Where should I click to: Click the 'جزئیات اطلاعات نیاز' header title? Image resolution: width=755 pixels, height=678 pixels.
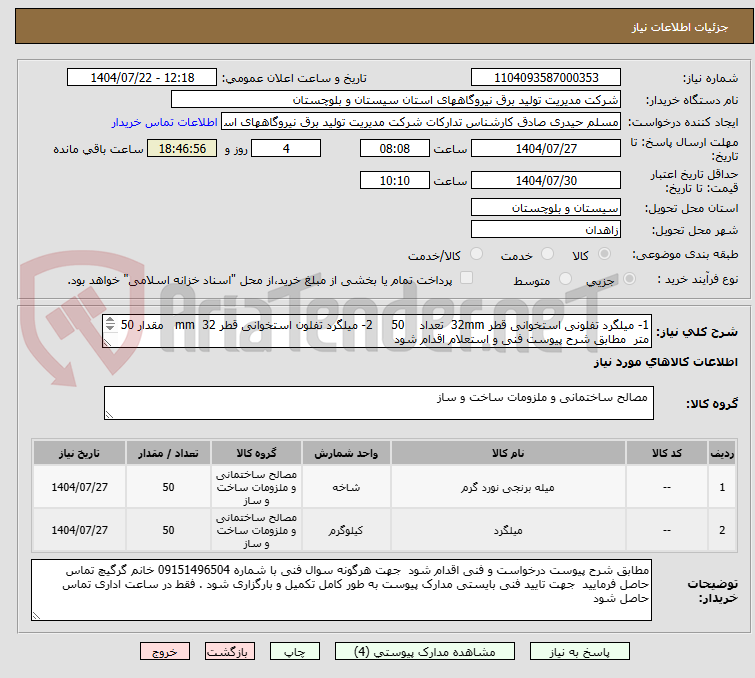[680, 27]
